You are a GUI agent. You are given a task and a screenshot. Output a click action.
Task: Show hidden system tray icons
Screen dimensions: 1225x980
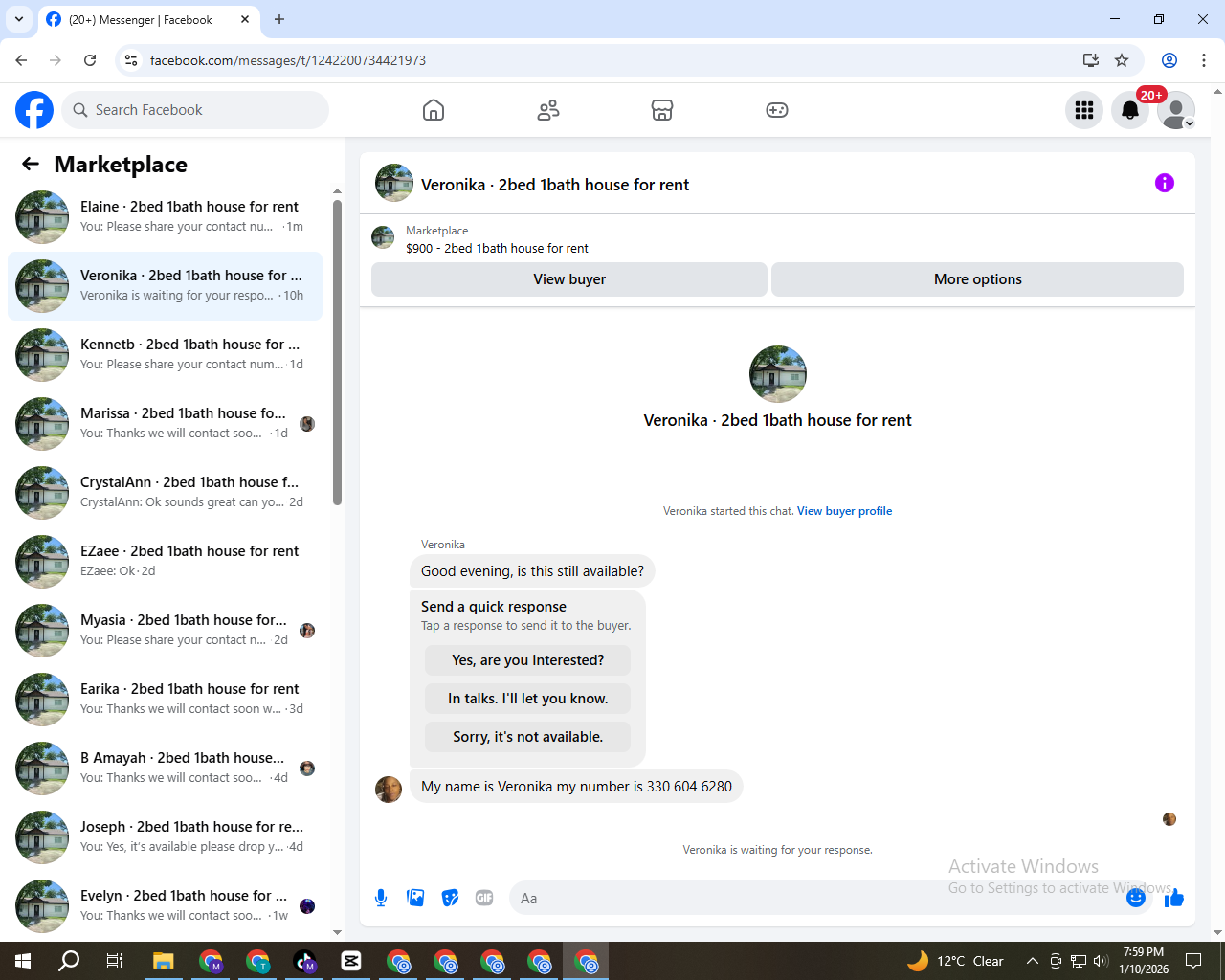pyautogui.click(x=1032, y=961)
